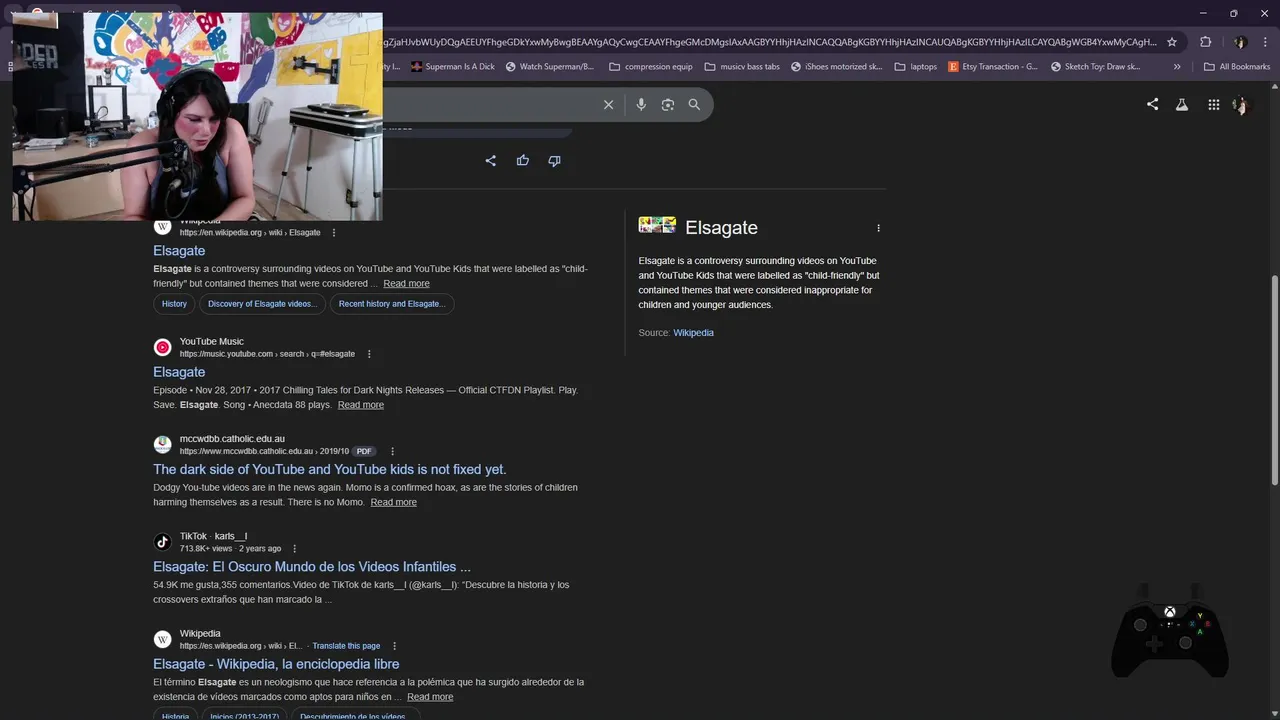Select the 'Inicios (2013-2017)' chip

coord(244,715)
